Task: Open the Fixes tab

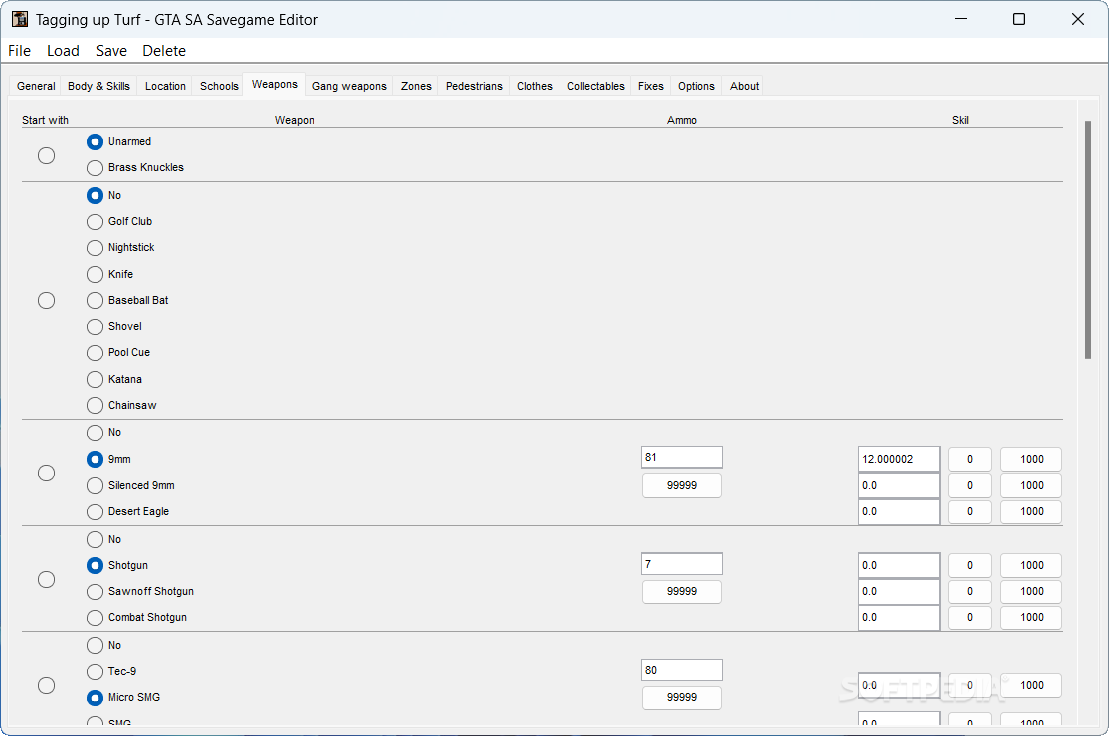Action: 651,86
